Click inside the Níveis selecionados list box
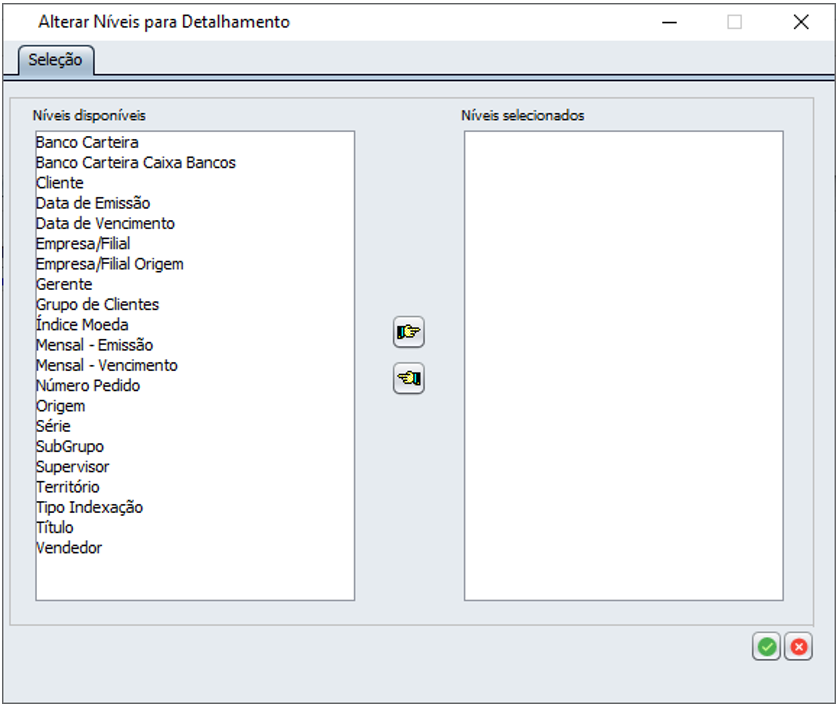This screenshot has width=838, height=705. click(x=624, y=366)
